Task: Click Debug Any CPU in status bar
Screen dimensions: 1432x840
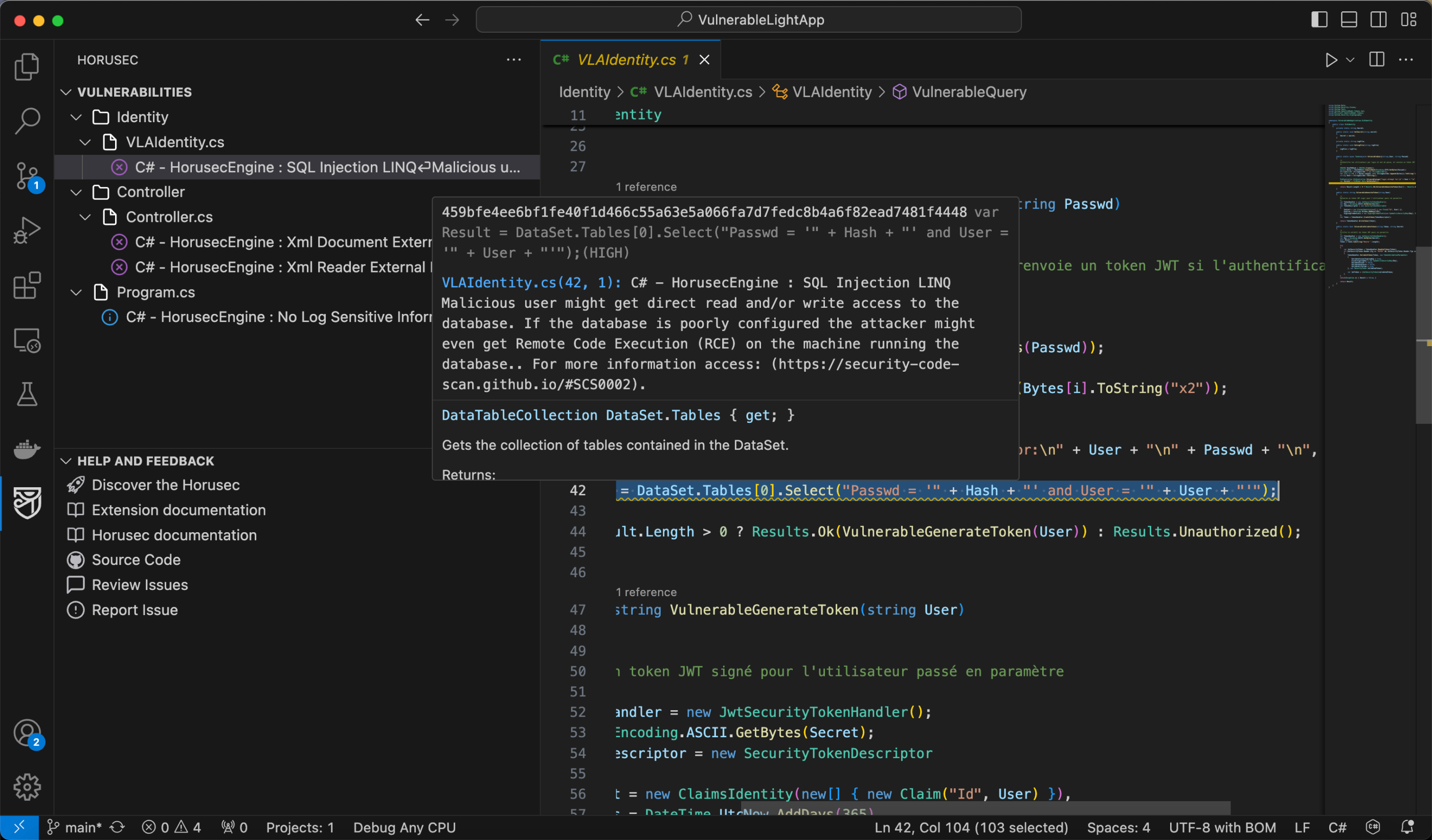Action: (x=405, y=828)
